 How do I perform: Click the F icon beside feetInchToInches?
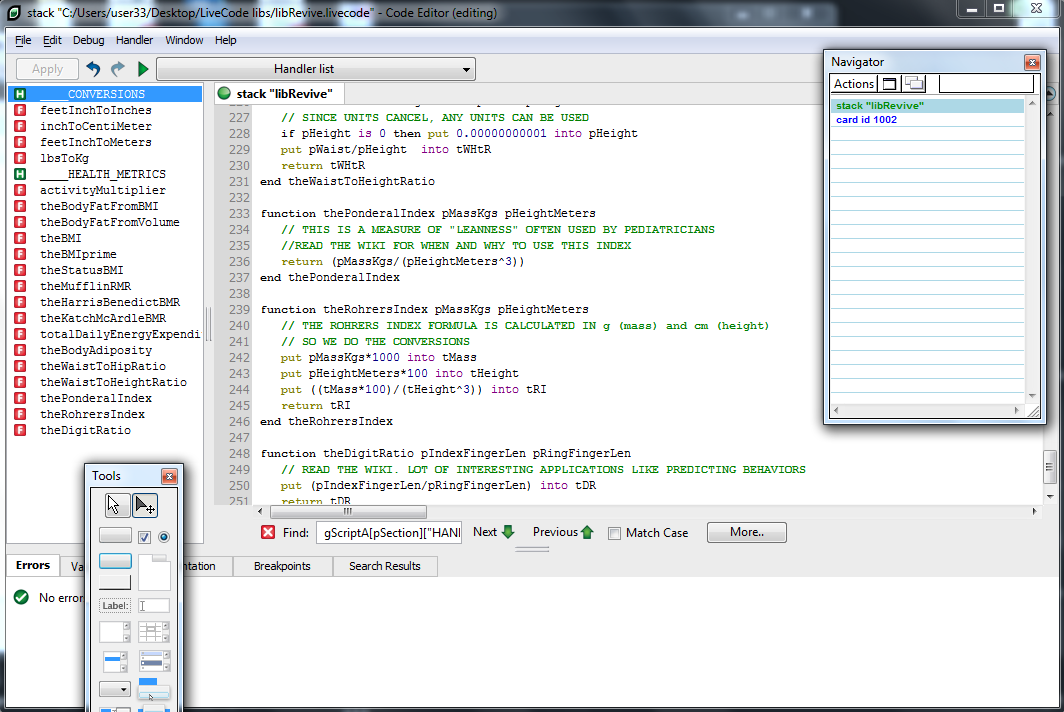coord(20,110)
